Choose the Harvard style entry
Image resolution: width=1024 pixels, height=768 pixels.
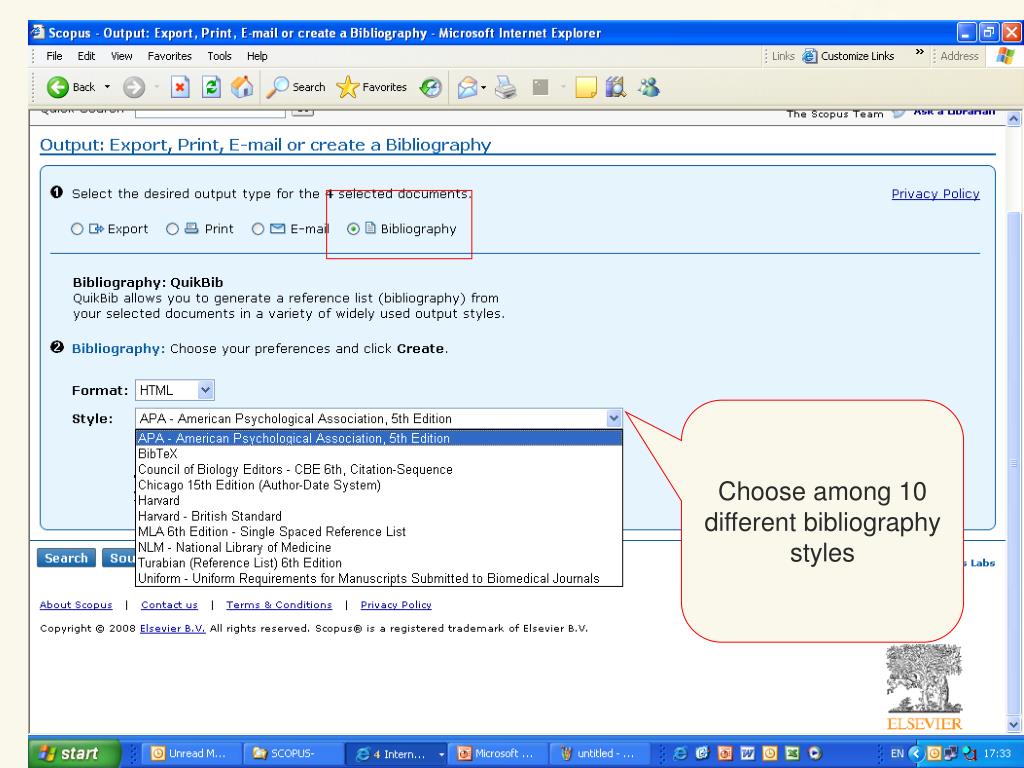[x=379, y=501]
